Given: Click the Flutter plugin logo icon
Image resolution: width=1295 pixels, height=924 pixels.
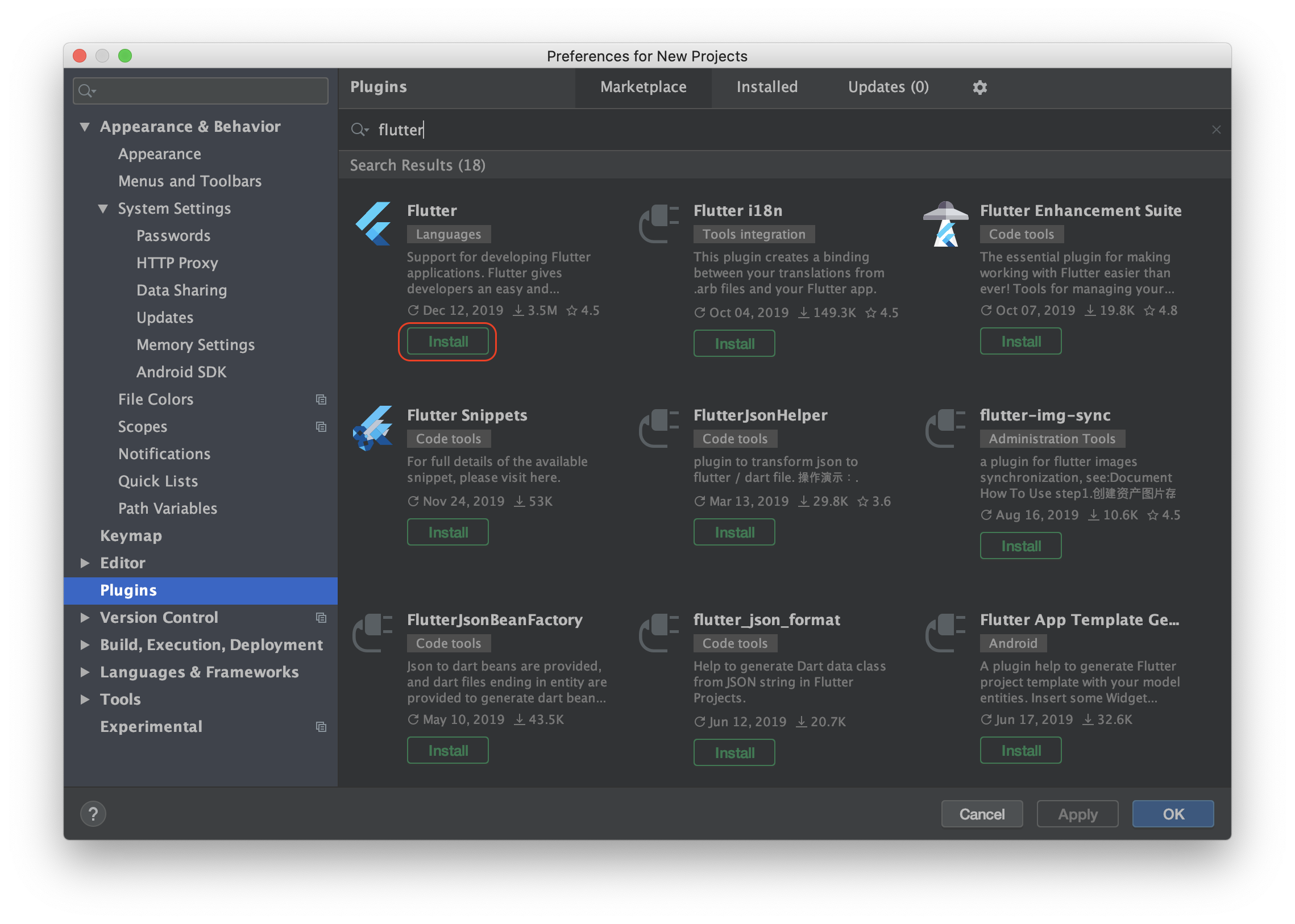Looking at the screenshot, I should tap(373, 223).
